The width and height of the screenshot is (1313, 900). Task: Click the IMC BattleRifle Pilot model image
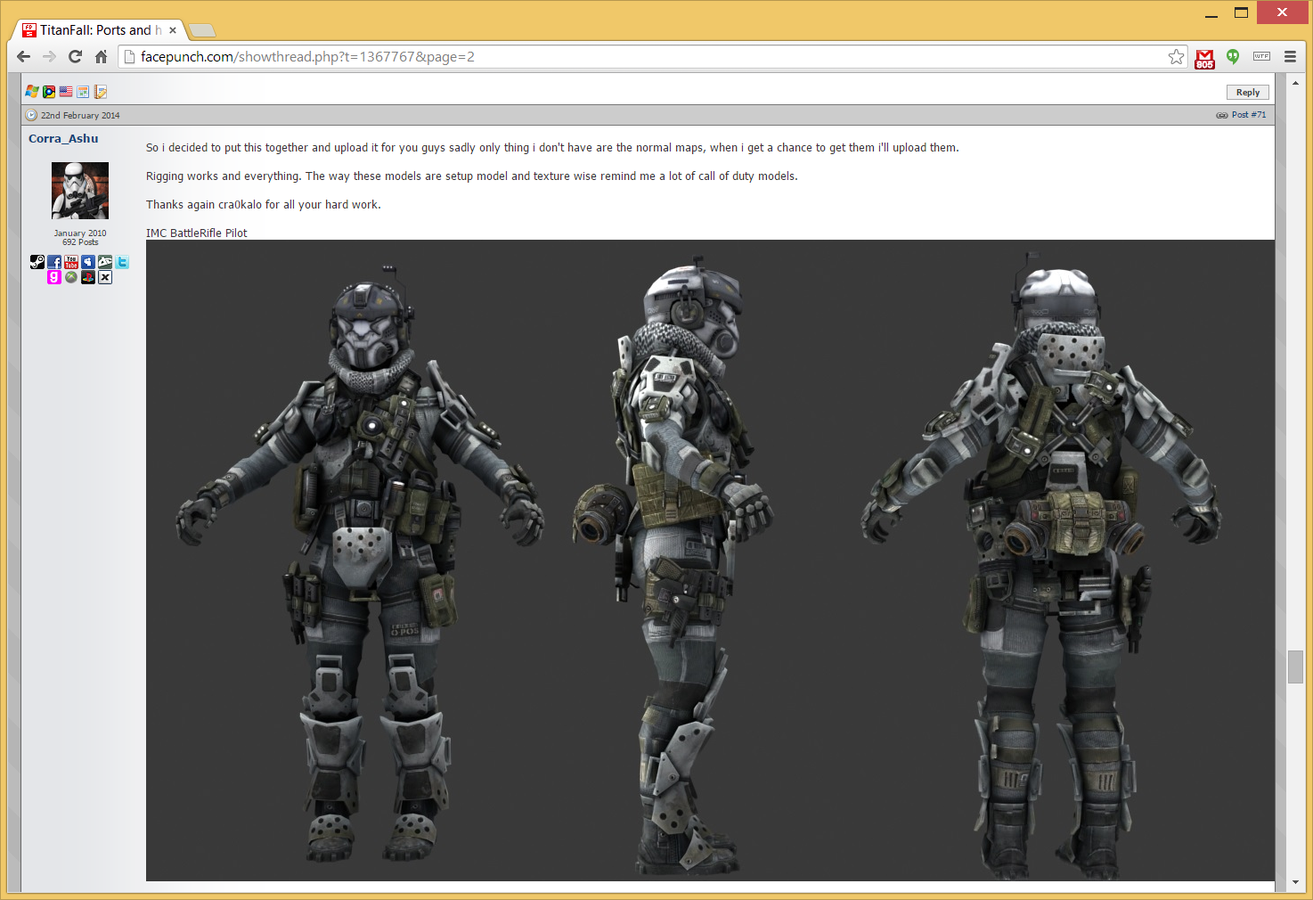pos(710,560)
